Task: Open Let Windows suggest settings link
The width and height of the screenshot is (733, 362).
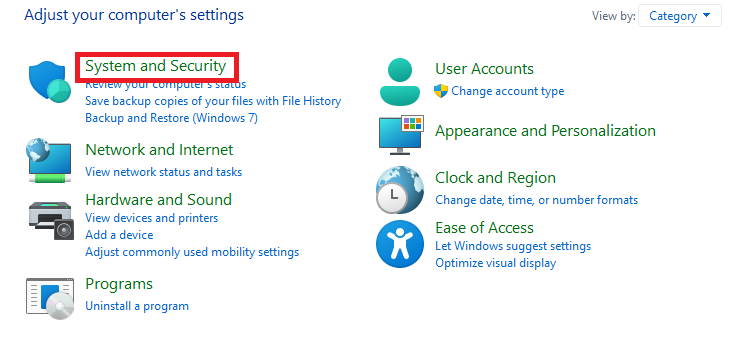Action: pyautogui.click(x=513, y=246)
